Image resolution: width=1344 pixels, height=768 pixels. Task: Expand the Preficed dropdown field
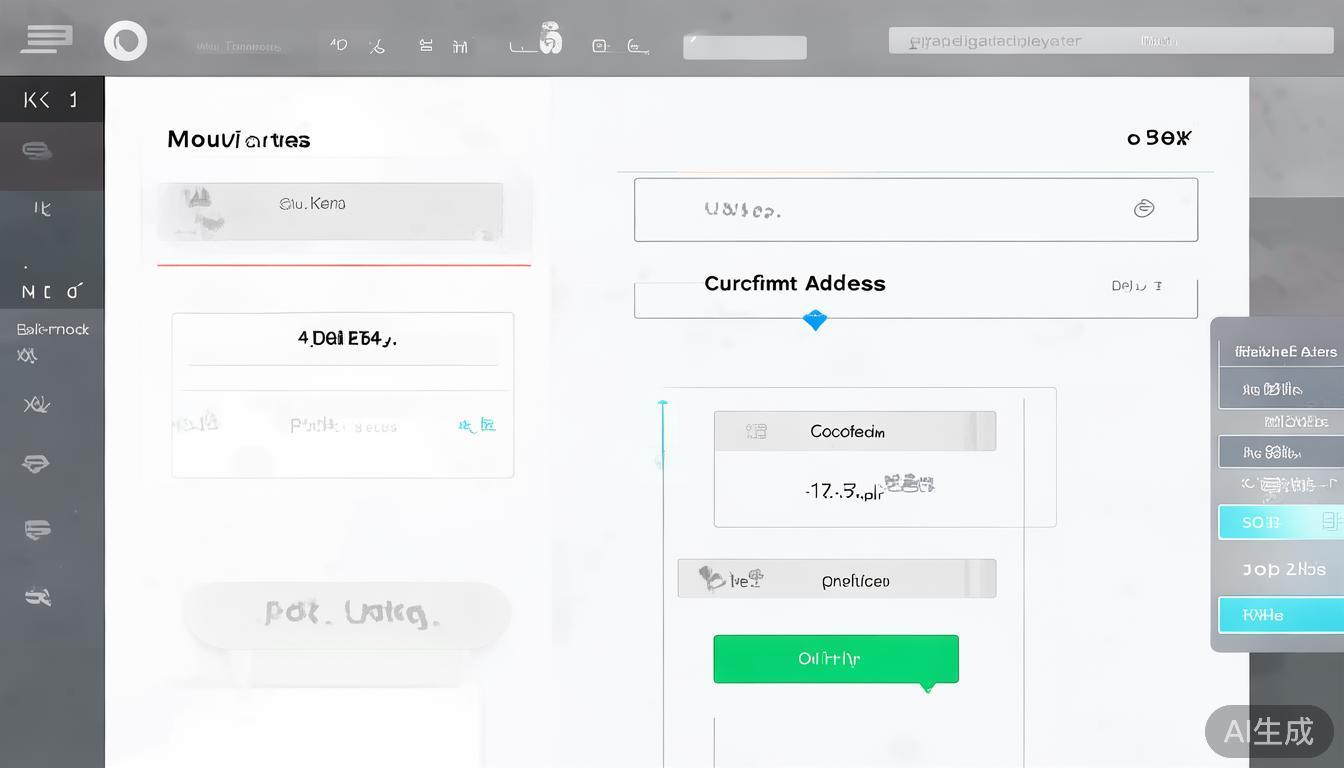837,578
